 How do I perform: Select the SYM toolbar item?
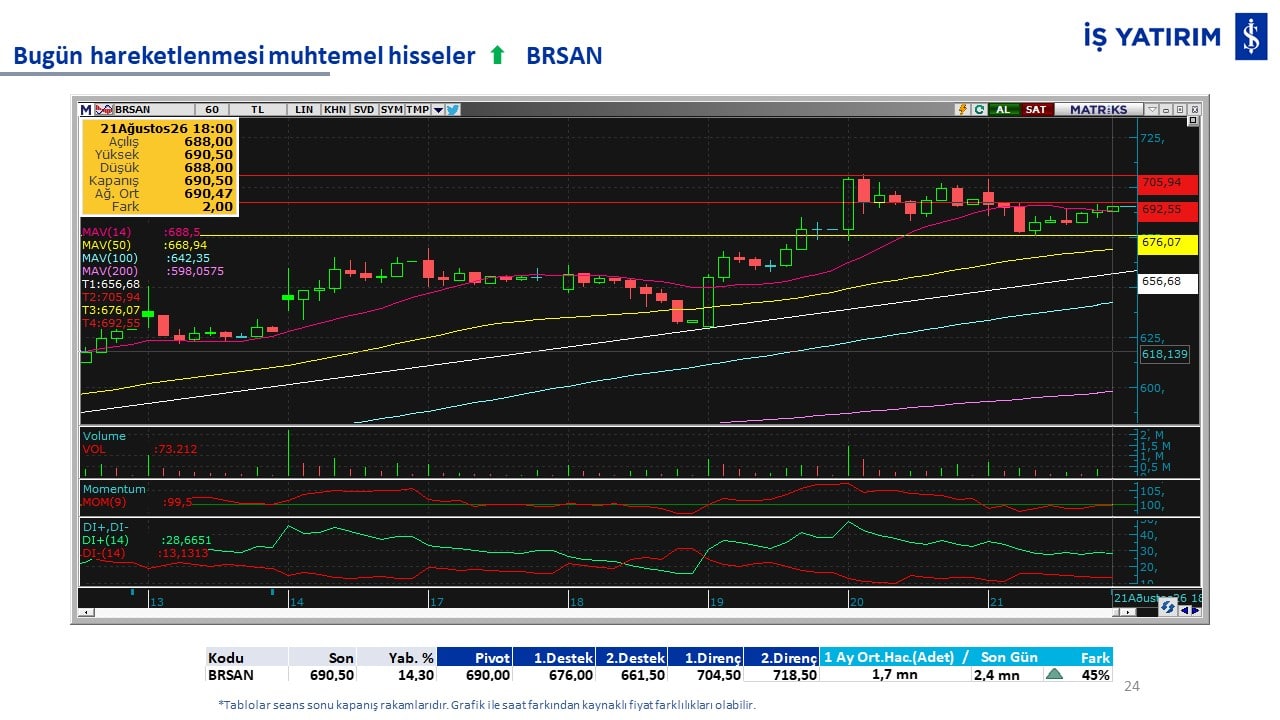(392, 110)
